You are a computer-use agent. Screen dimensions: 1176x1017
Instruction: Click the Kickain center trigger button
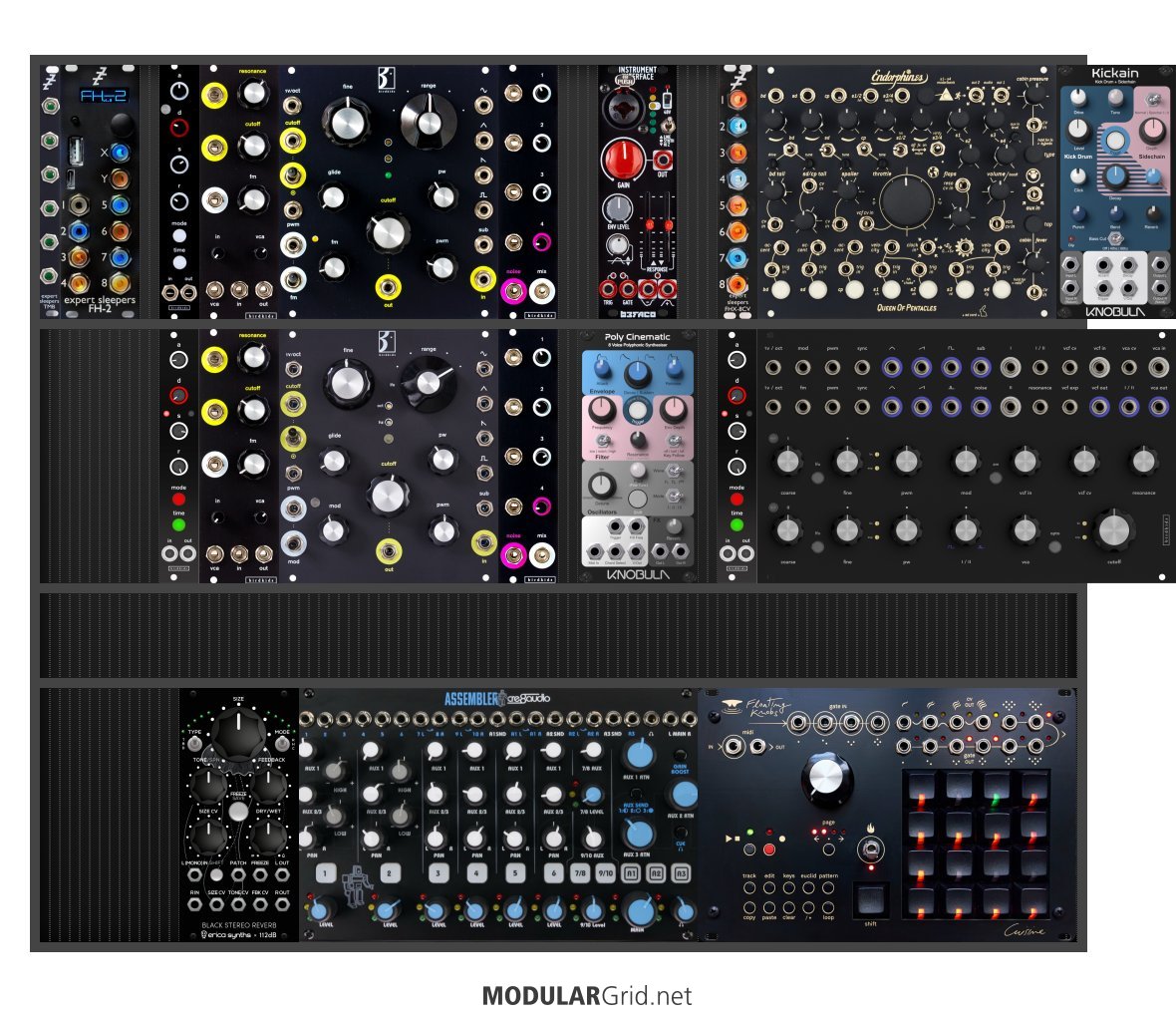click(x=1115, y=141)
